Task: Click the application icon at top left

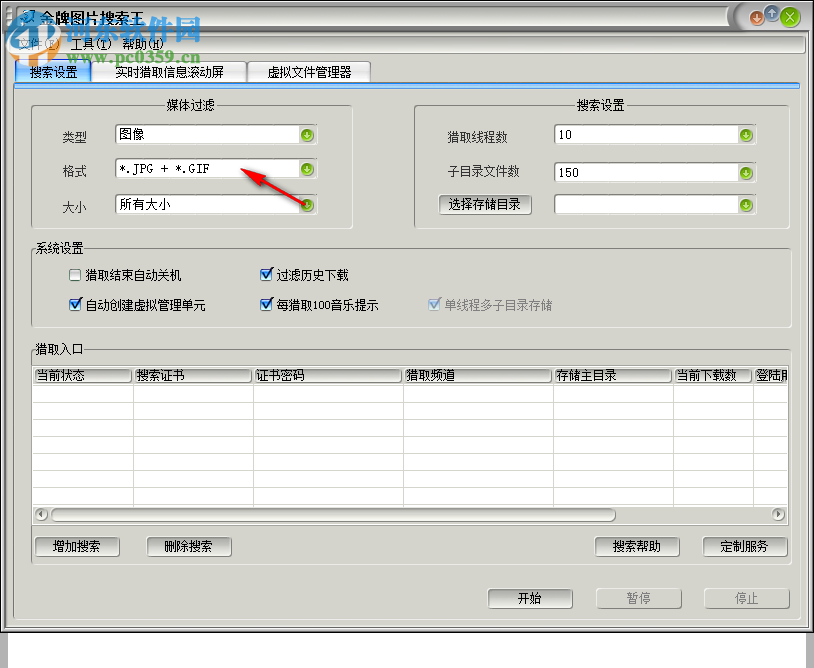Action: [x=27, y=17]
